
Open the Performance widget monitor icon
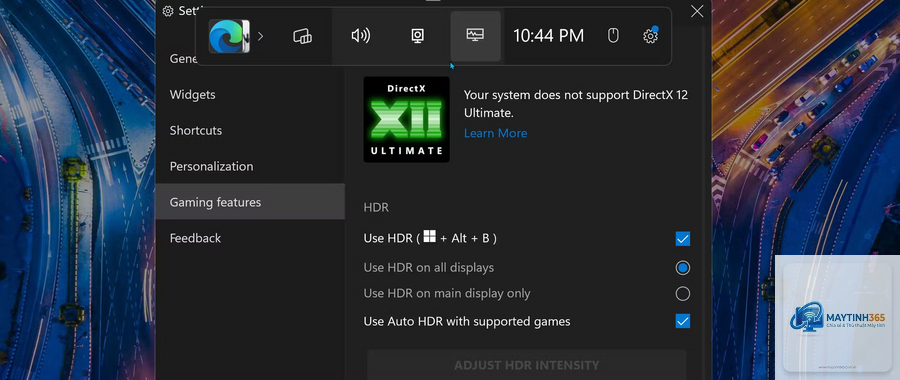[x=475, y=36]
